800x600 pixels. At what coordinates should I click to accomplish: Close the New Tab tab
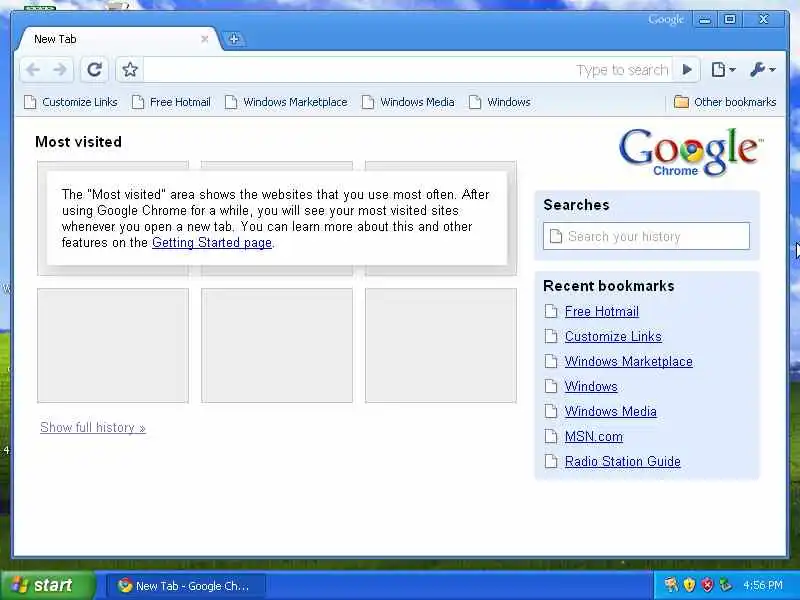click(205, 39)
